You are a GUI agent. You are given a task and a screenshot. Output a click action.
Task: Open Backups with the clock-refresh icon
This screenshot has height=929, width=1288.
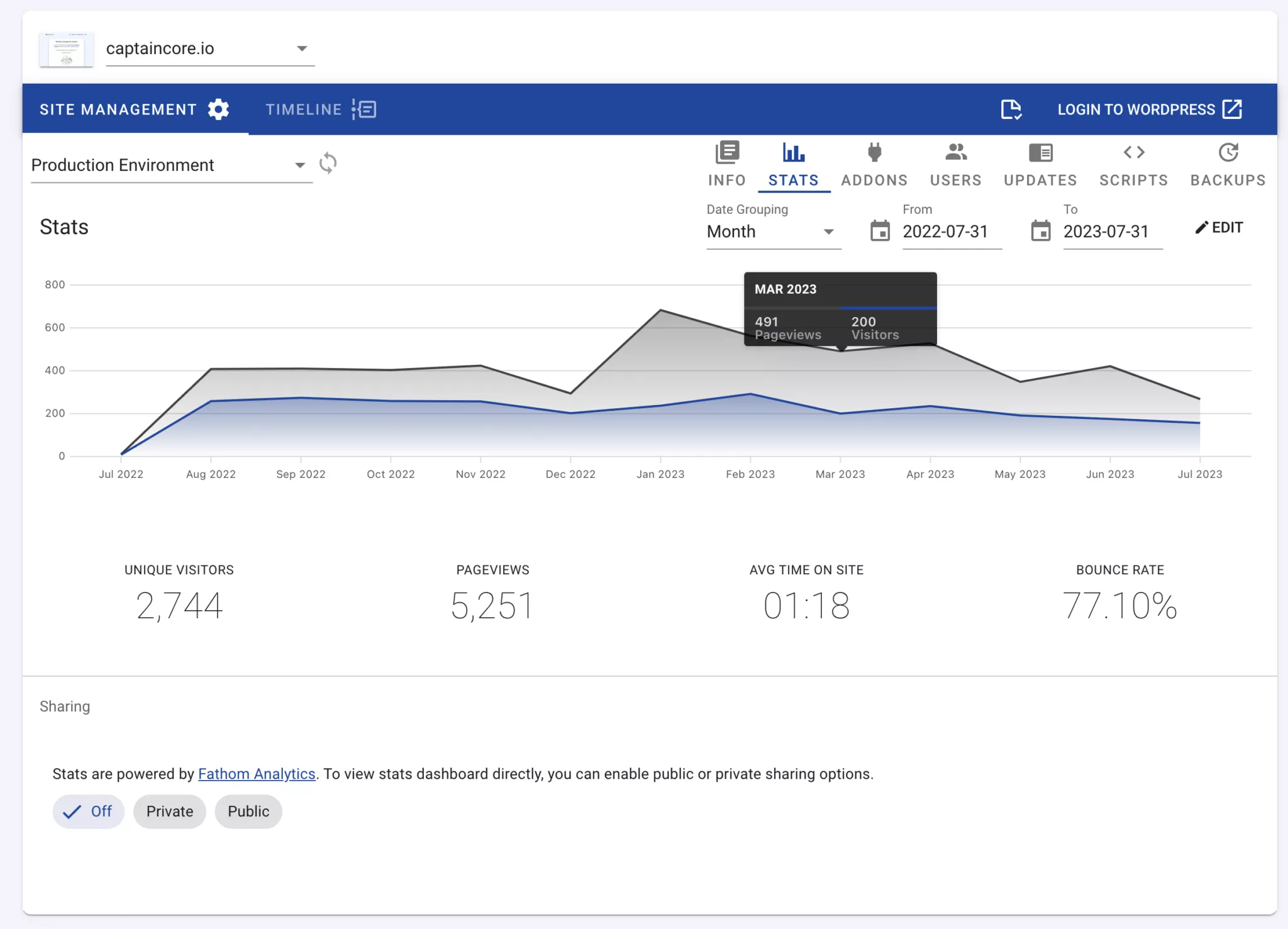pos(1227,152)
